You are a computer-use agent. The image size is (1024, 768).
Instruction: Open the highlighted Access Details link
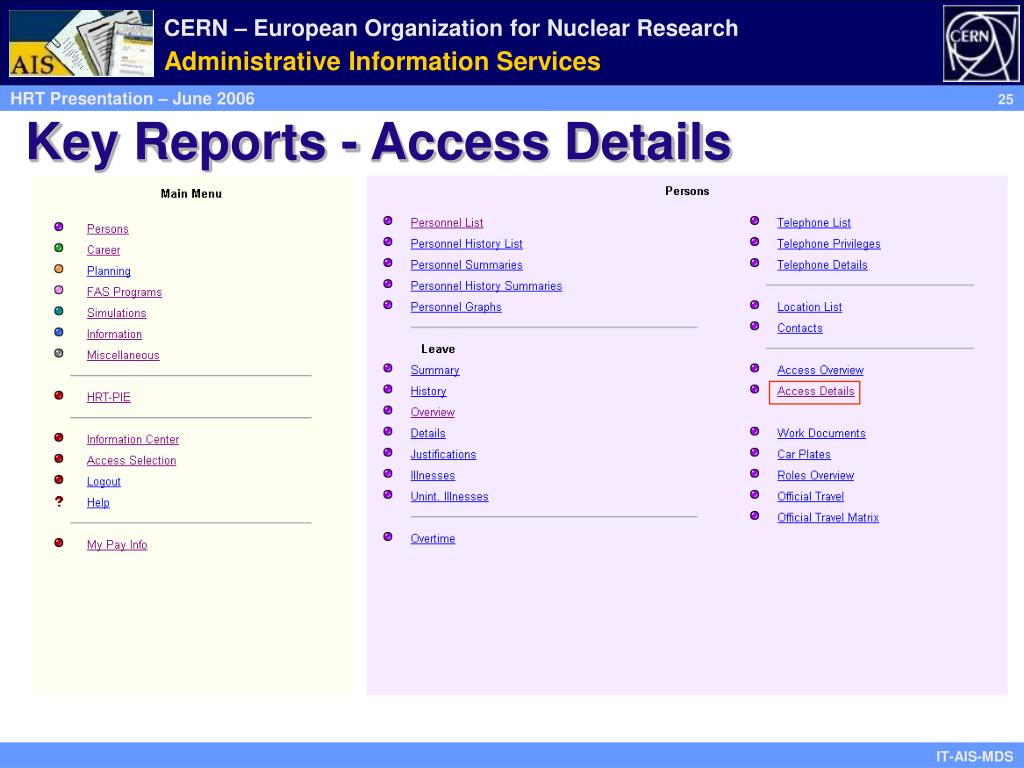pyautogui.click(x=816, y=391)
